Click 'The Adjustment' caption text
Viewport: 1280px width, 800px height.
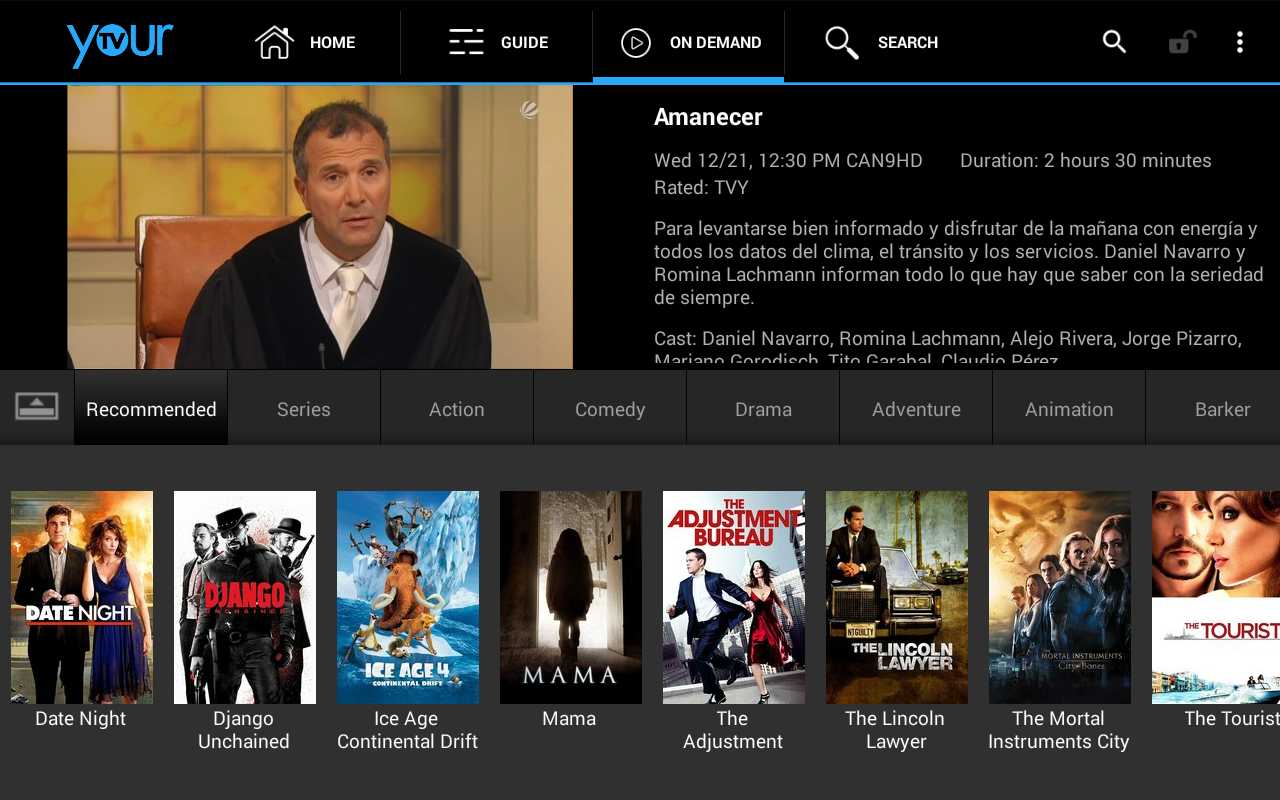pyautogui.click(x=733, y=730)
